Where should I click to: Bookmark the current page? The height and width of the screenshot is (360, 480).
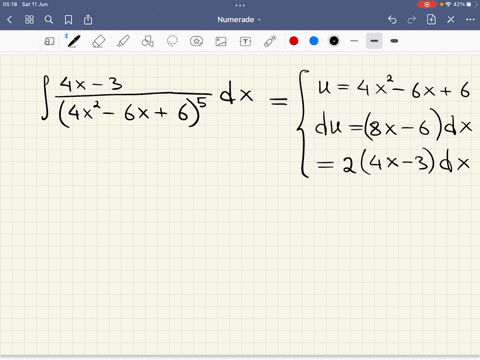coord(68,20)
